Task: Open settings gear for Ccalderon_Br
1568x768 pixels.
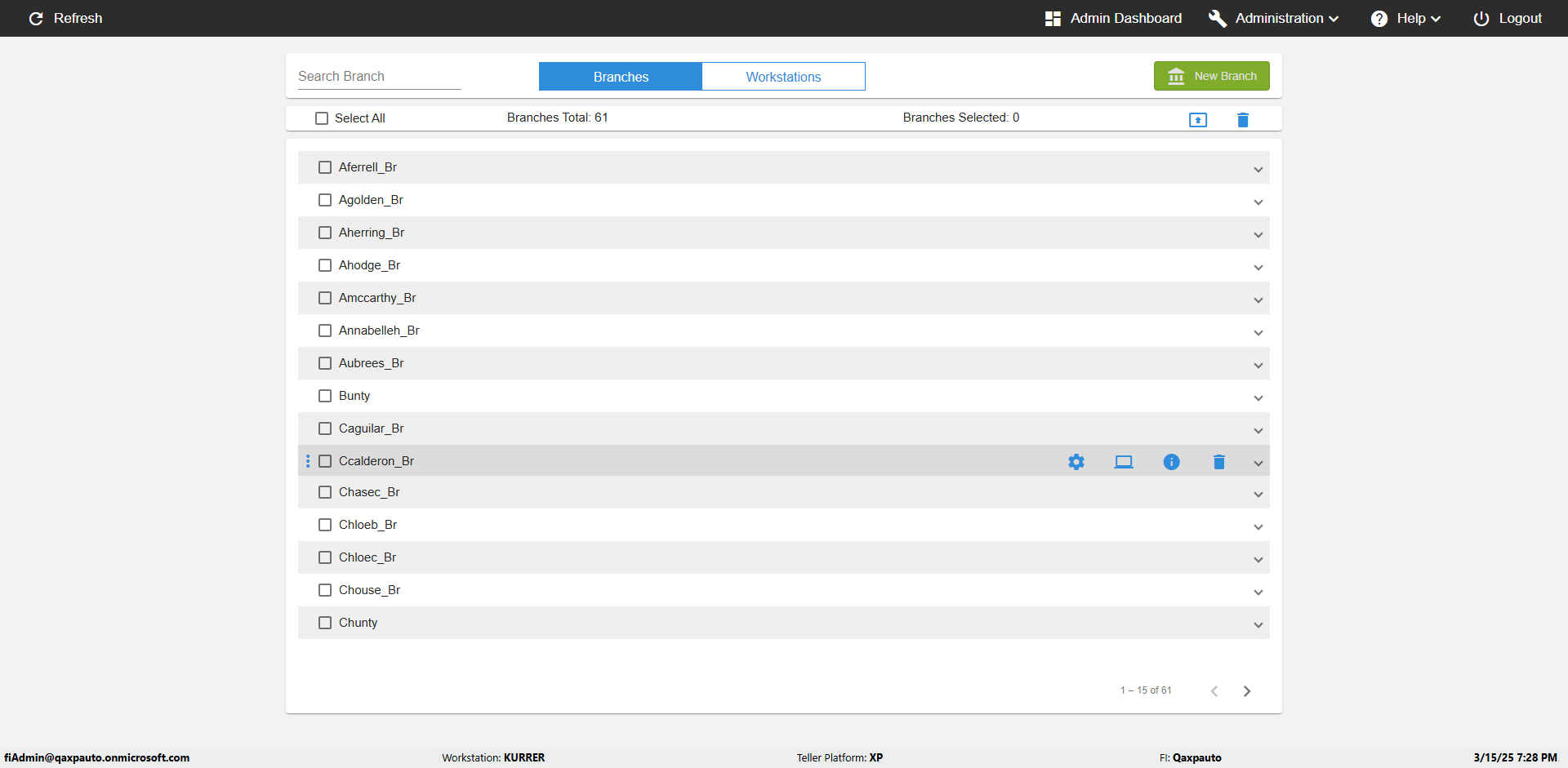Action: click(1076, 462)
